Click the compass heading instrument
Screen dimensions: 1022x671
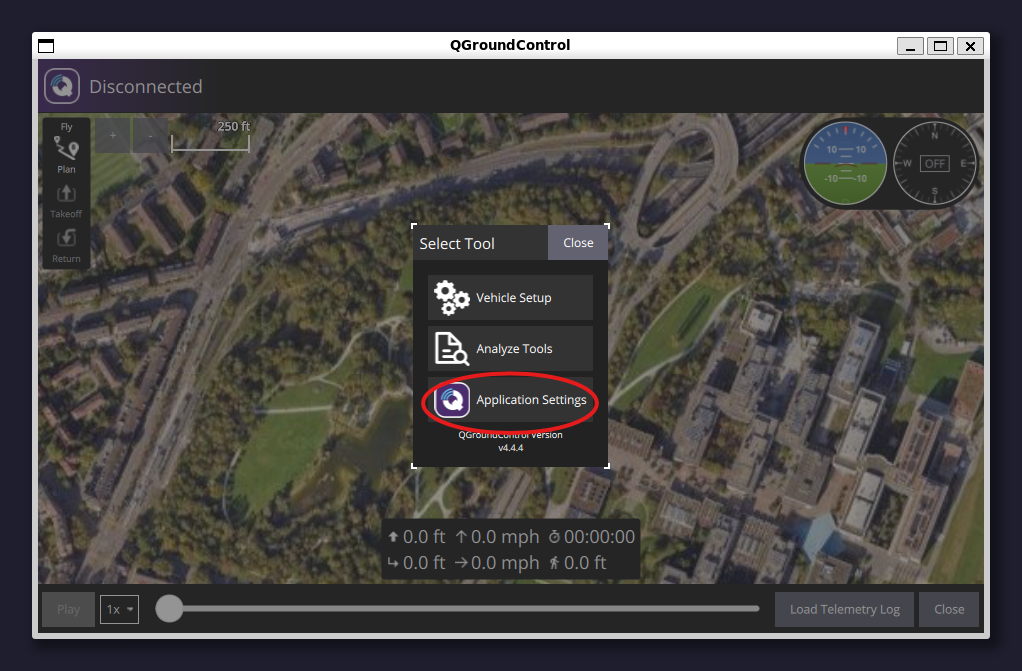pyautogui.click(x=934, y=163)
